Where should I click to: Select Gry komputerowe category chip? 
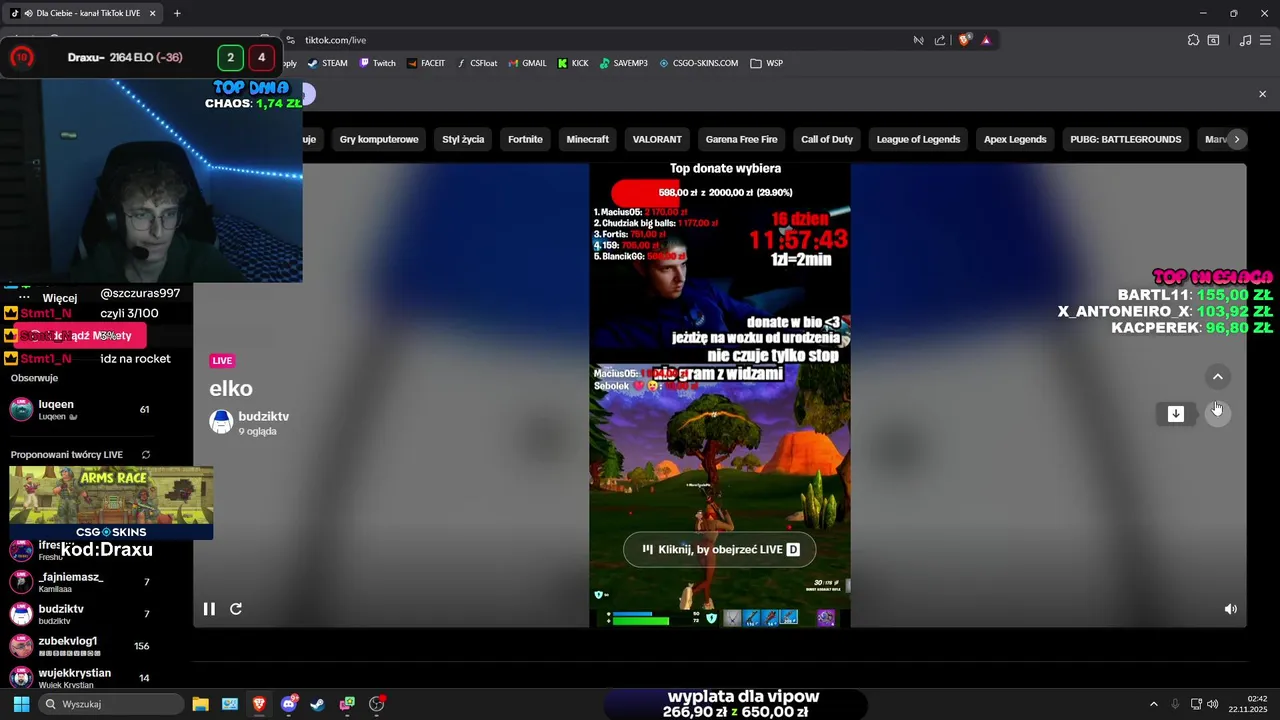(x=379, y=139)
